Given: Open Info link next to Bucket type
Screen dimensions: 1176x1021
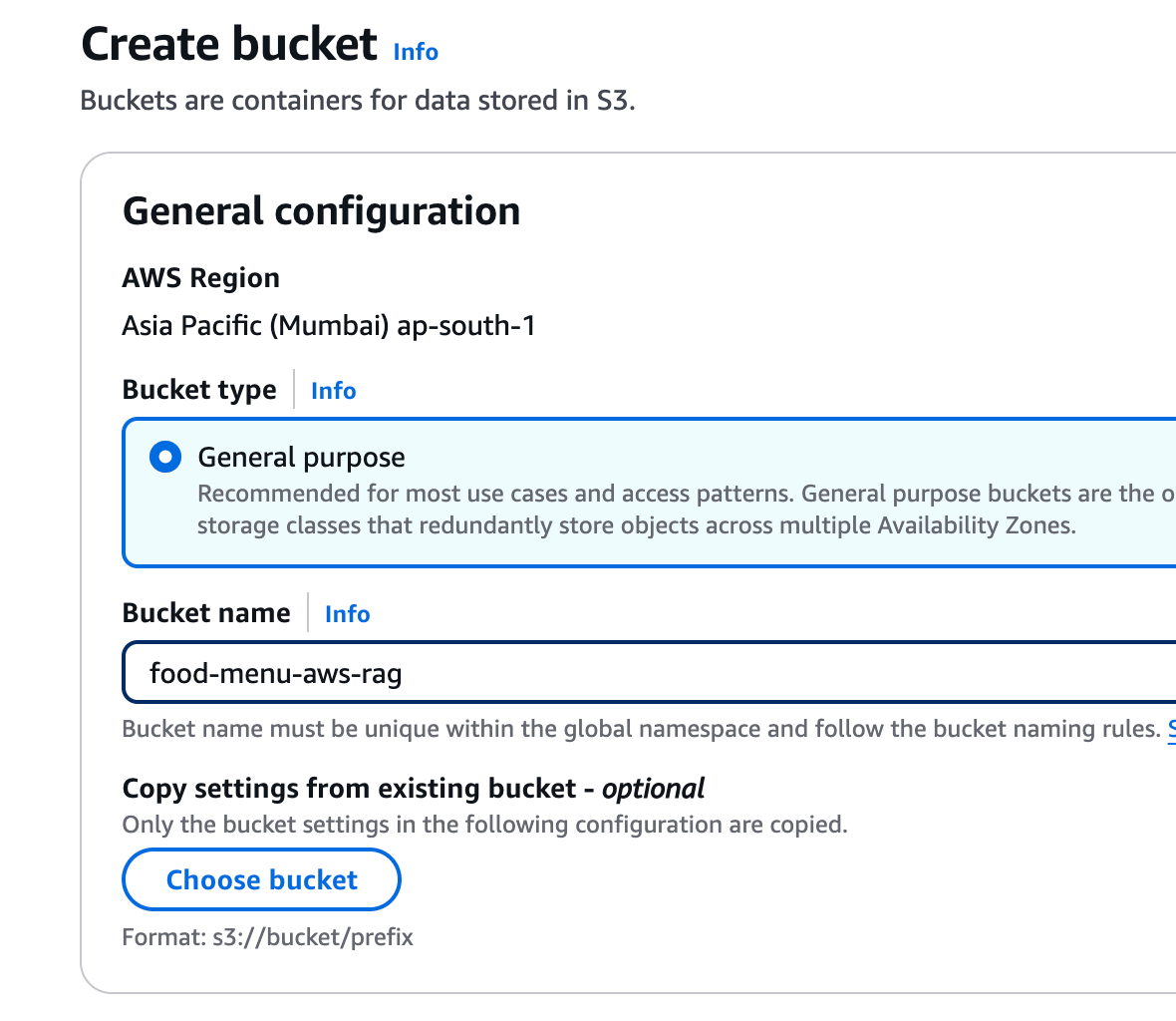Looking at the screenshot, I should [x=333, y=391].
